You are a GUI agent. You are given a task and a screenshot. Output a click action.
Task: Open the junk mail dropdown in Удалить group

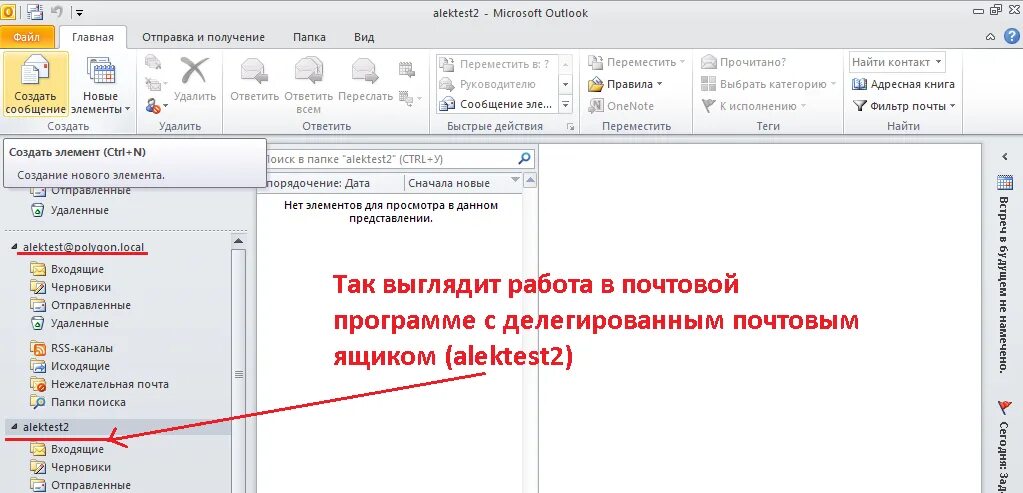tap(157, 105)
